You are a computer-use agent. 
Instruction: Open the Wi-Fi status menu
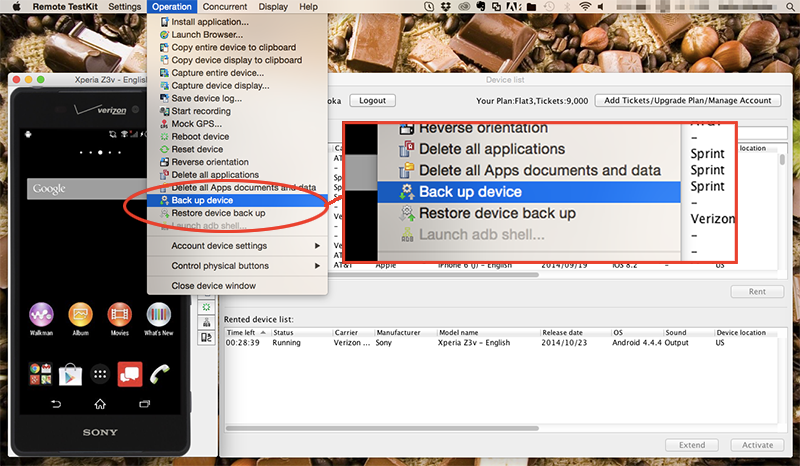pyautogui.click(x=585, y=7)
